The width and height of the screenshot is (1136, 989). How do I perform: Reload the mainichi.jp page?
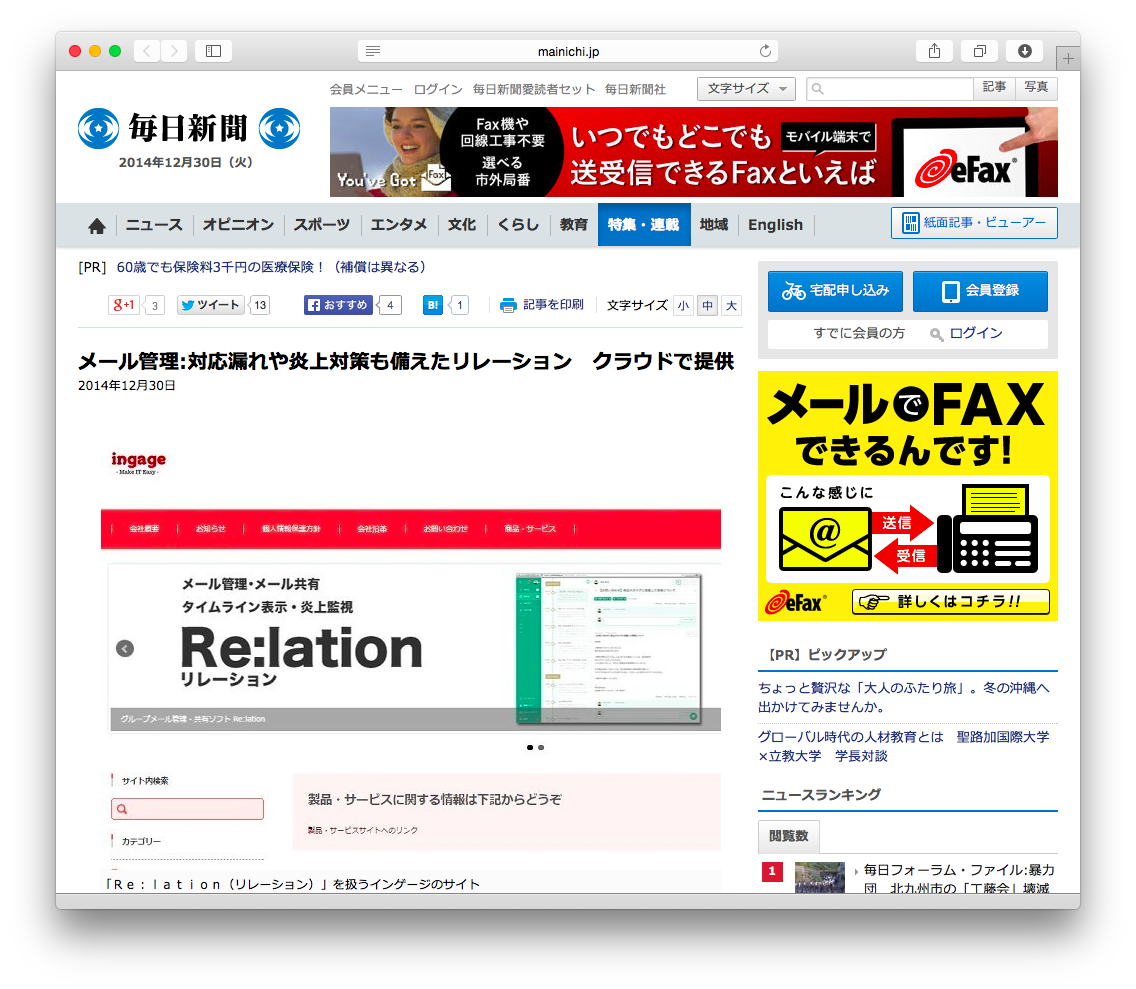coord(765,51)
